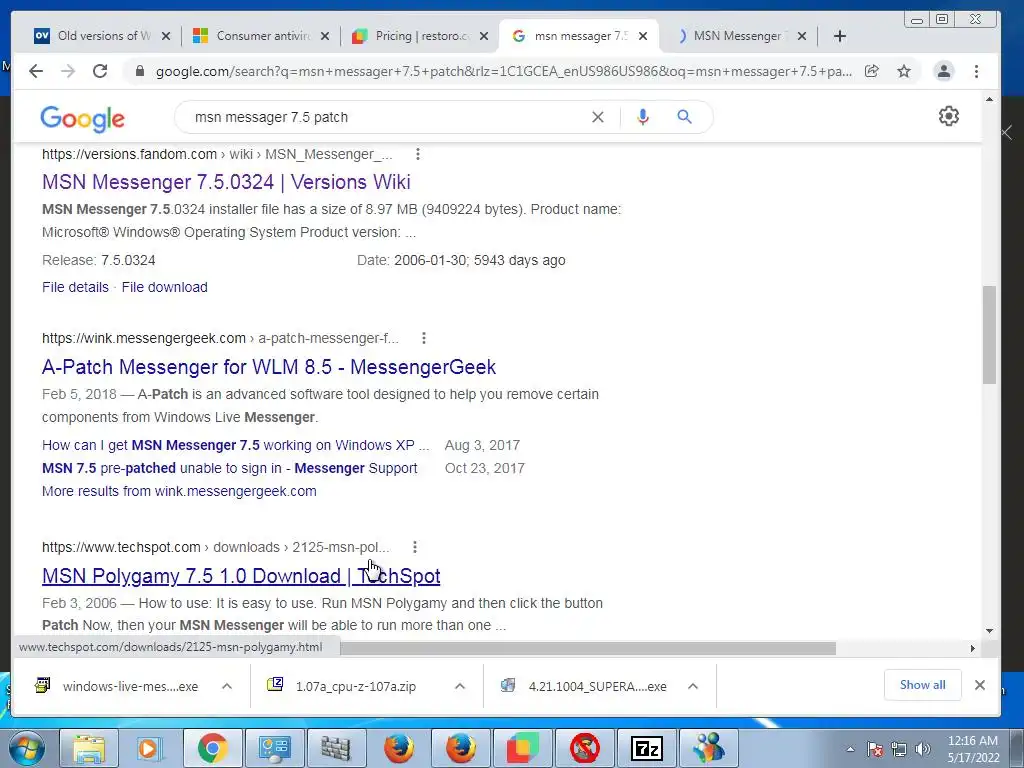Viewport: 1024px width, 768px height.
Task: Open Windows Explorer from the taskbar
Action: 89,748
